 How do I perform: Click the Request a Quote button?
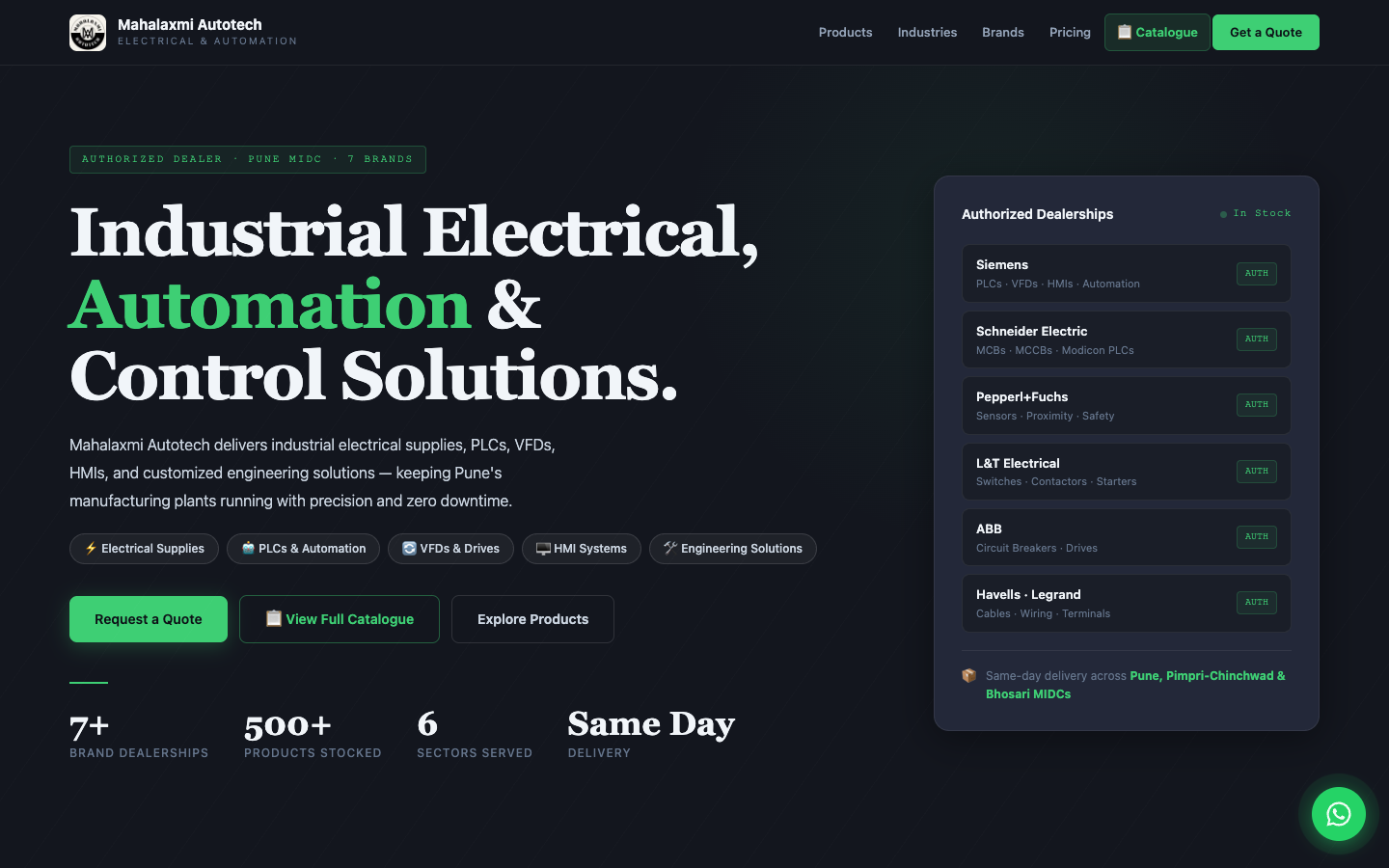pyautogui.click(x=149, y=619)
